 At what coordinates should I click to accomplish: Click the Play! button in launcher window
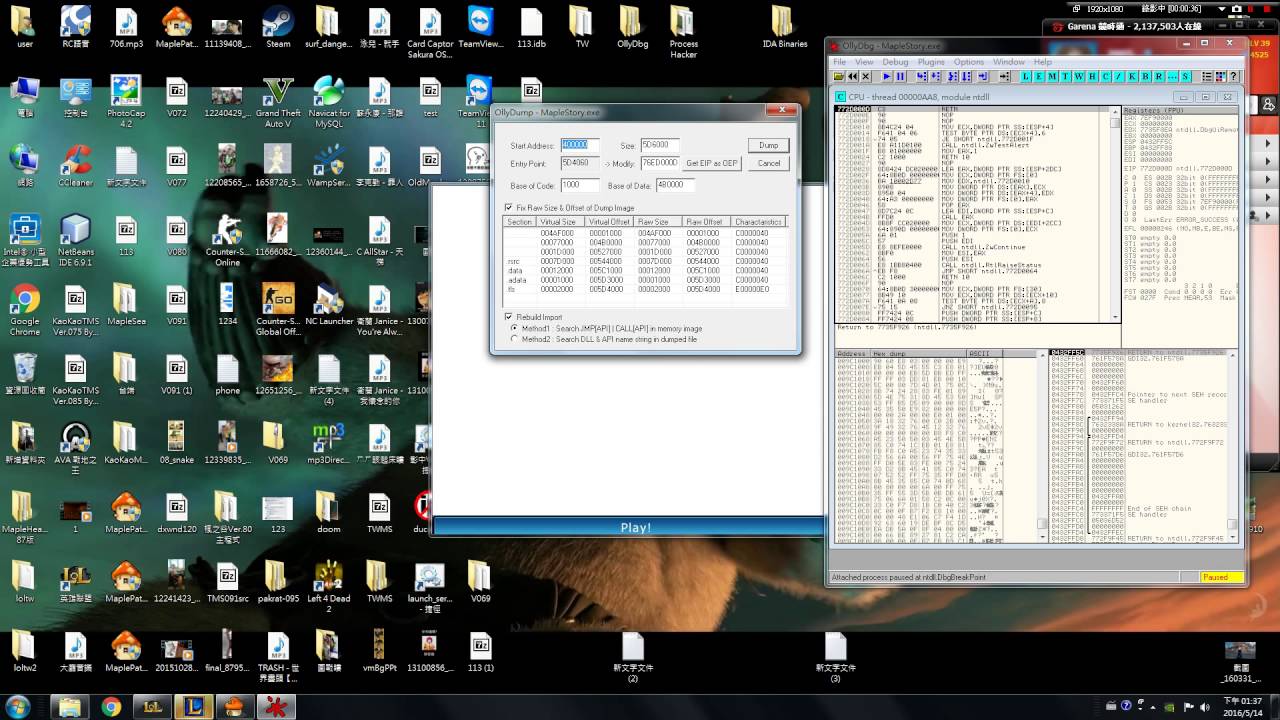[636, 527]
